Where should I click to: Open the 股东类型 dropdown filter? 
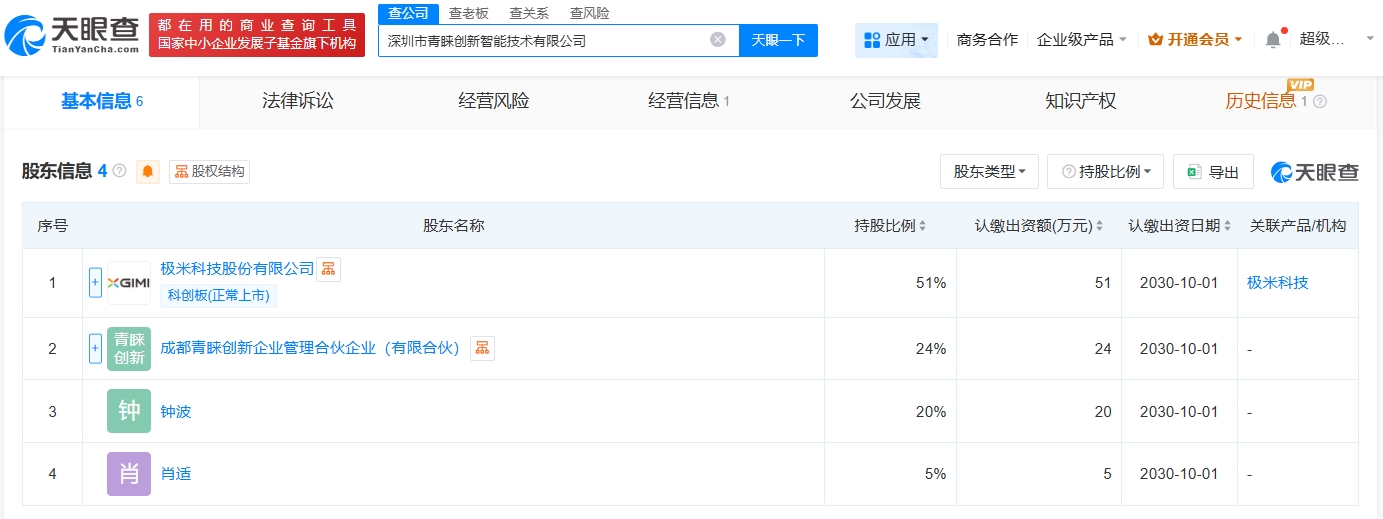coord(989,172)
